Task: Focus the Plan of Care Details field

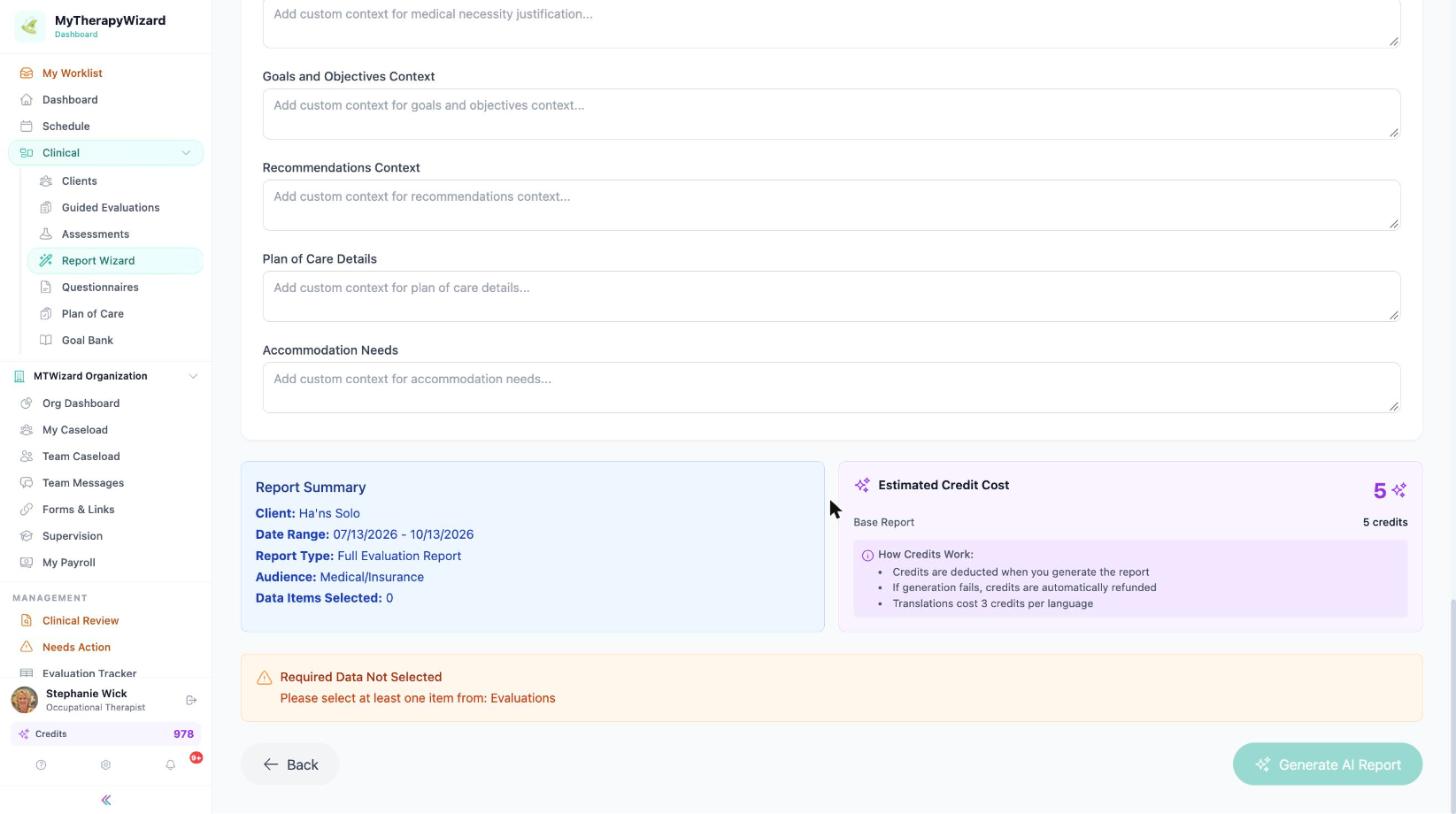Action: (x=831, y=296)
